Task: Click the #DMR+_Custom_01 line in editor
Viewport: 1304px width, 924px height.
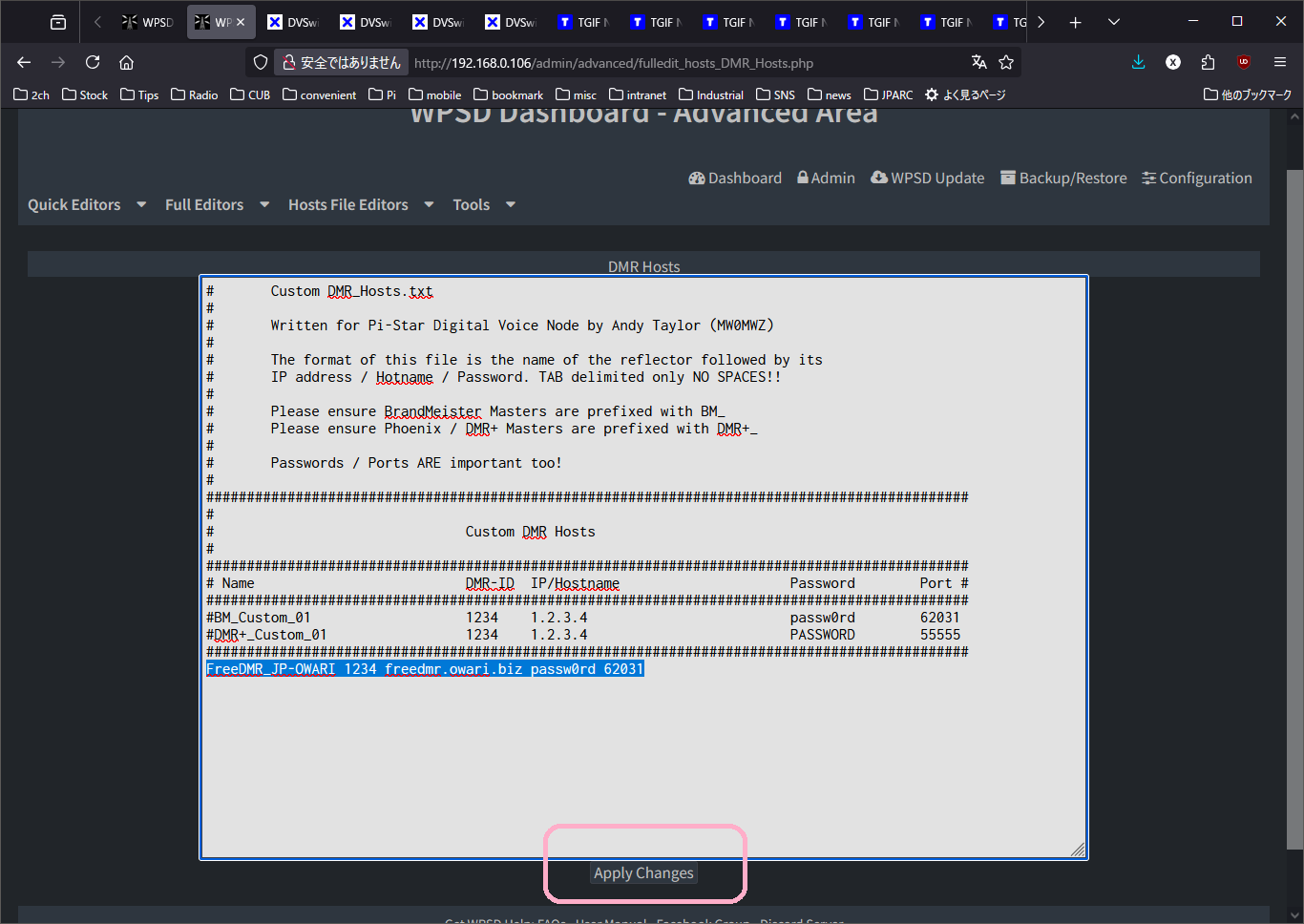Action: tap(583, 635)
